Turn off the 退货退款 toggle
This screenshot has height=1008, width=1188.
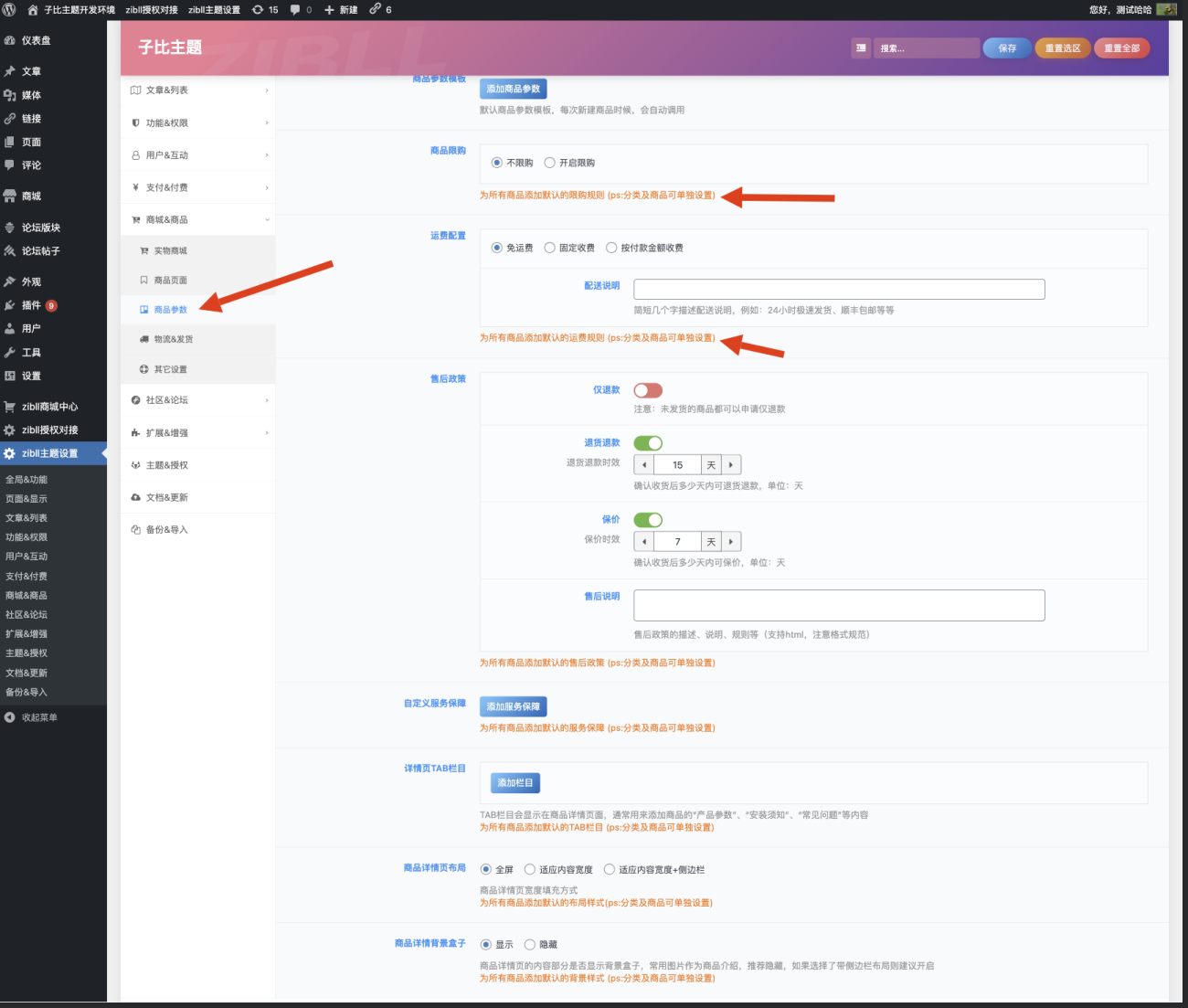pyautogui.click(x=648, y=443)
